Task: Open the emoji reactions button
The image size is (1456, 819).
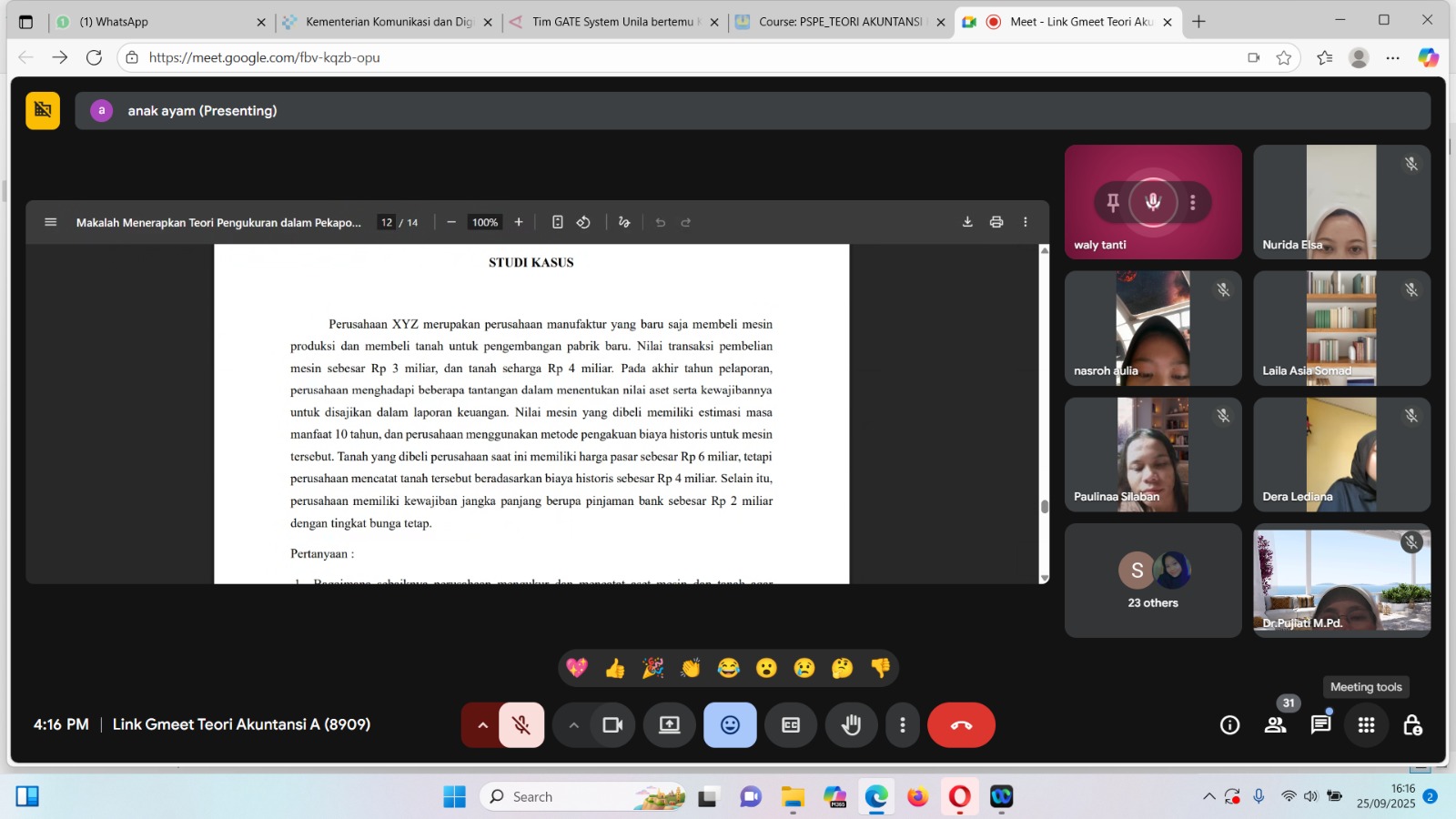Action: 730,725
